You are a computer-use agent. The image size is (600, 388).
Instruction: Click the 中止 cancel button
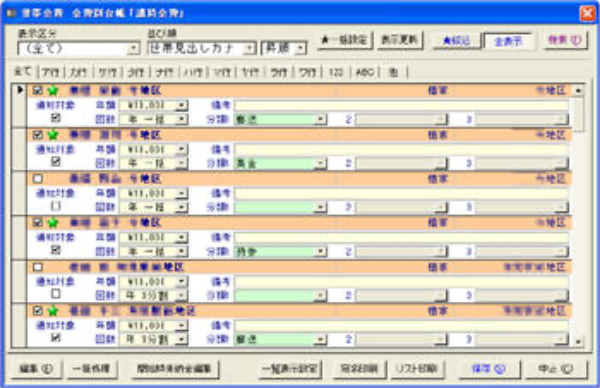pyautogui.click(x=556, y=369)
